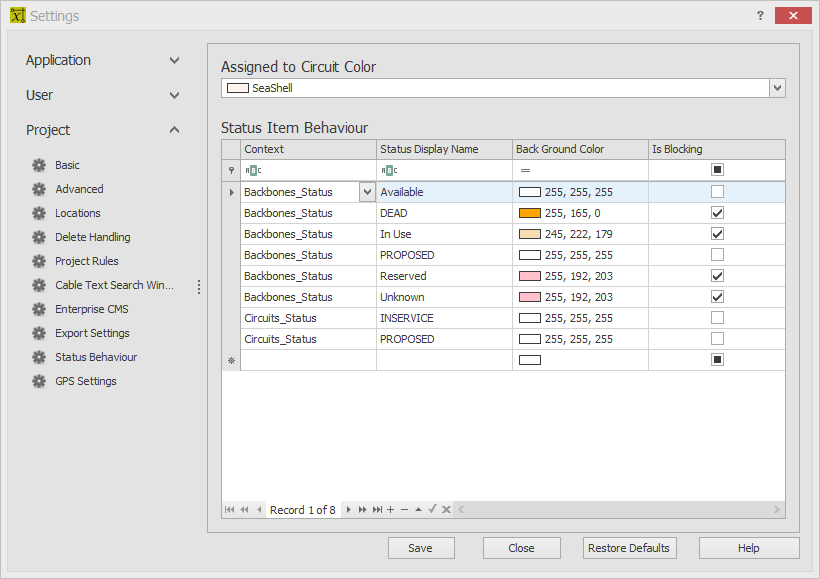Expand the Application section
Viewport: 820px width, 579px height.
click(x=175, y=61)
